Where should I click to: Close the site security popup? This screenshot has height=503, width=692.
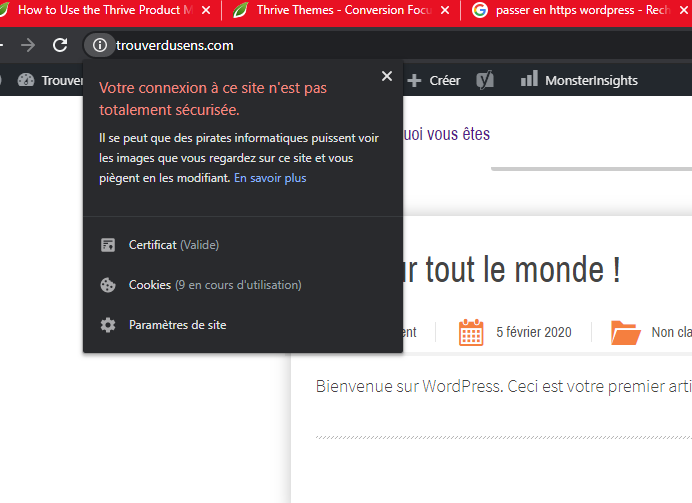click(x=387, y=76)
